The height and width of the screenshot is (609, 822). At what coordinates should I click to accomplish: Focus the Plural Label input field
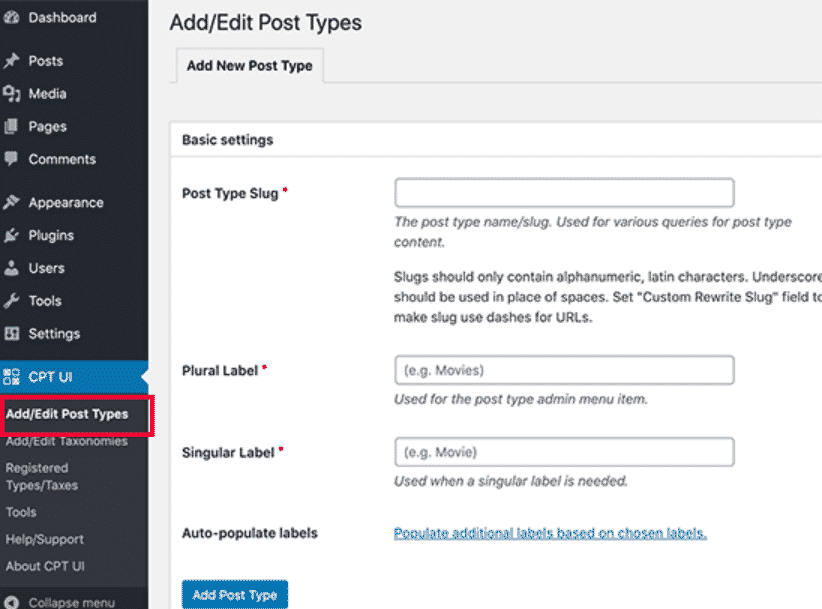(563, 369)
